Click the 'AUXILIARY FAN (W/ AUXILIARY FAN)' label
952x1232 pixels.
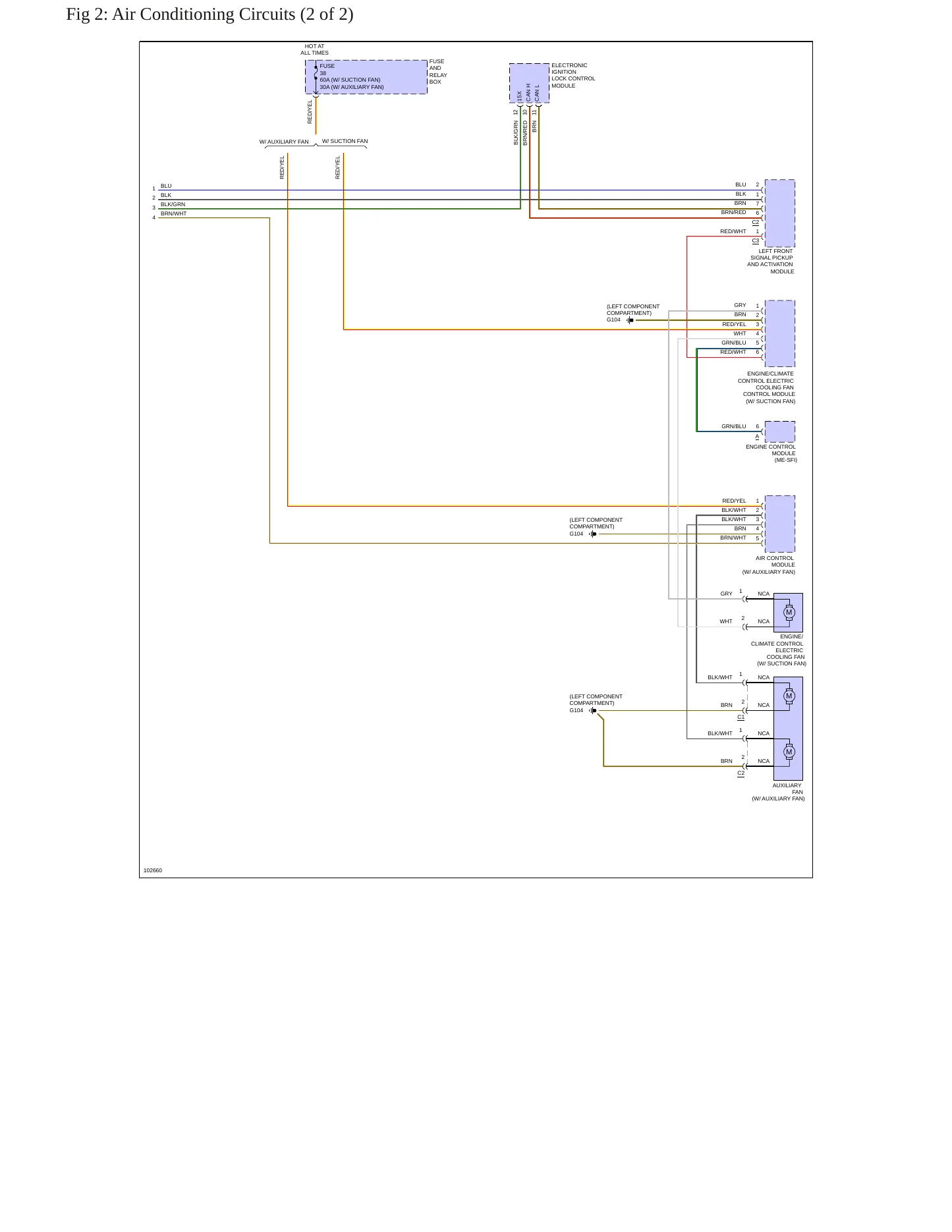click(x=778, y=792)
